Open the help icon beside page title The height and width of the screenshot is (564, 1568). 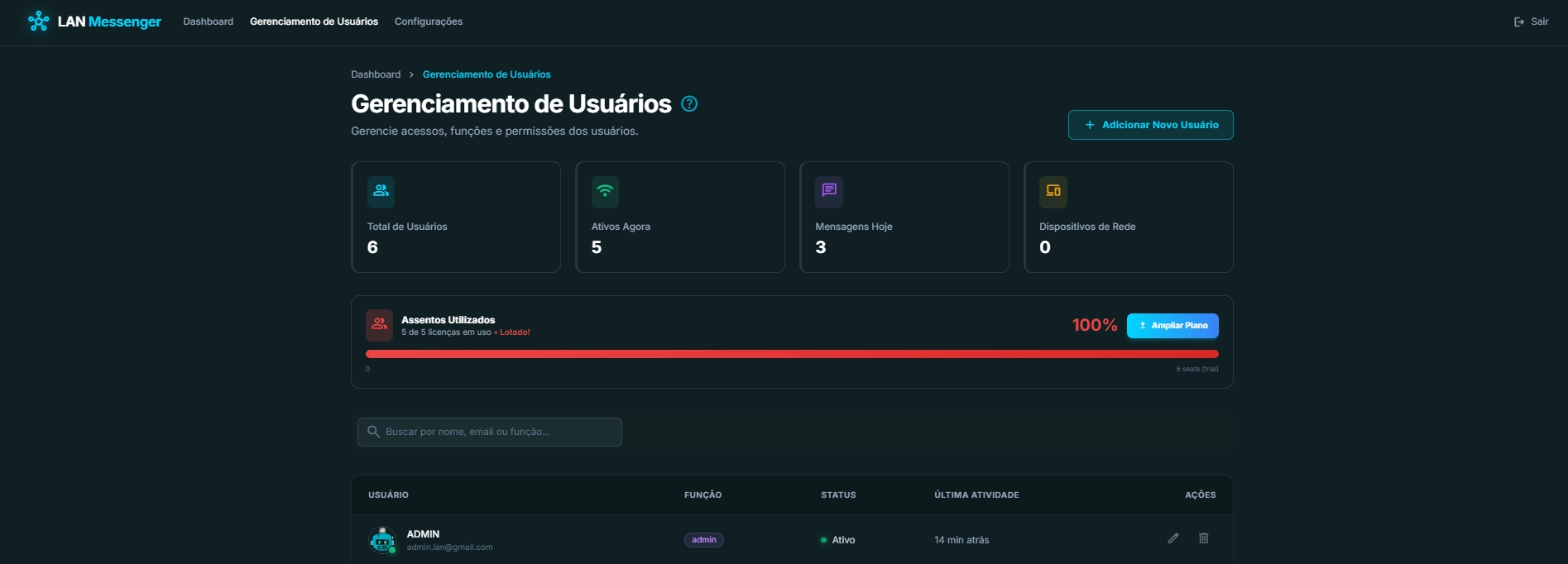[689, 103]
